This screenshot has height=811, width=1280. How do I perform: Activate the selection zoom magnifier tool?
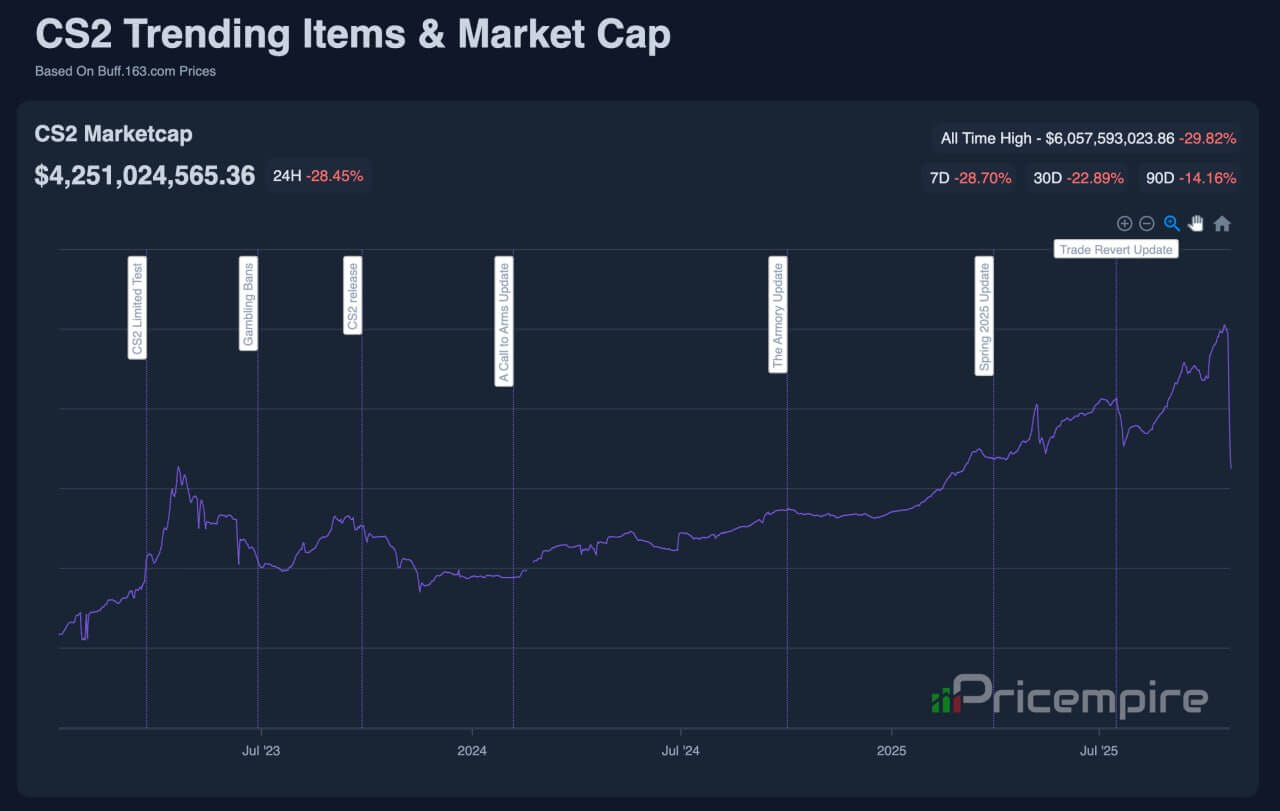1172,224
